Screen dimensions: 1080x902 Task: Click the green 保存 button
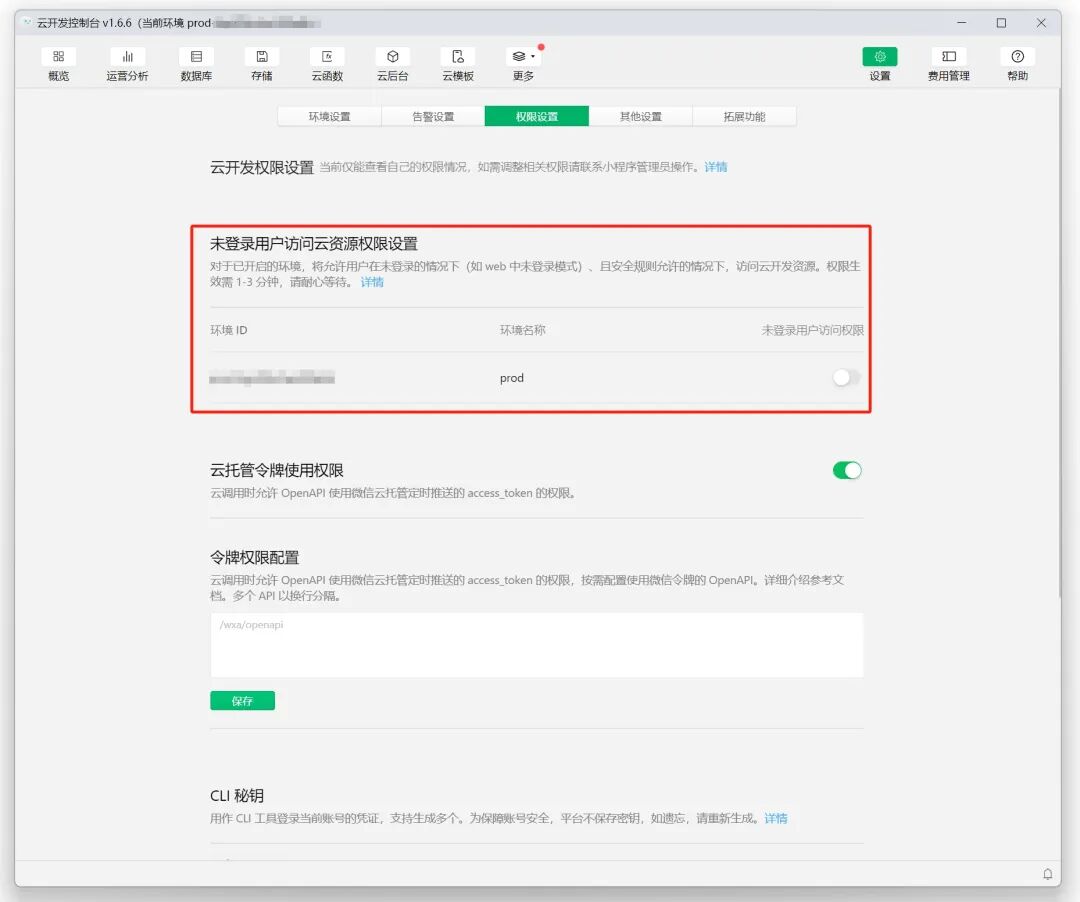(x=242, y=700)
